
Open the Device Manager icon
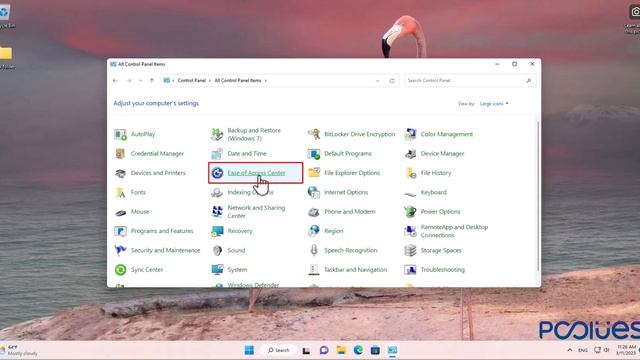[410, 153]
